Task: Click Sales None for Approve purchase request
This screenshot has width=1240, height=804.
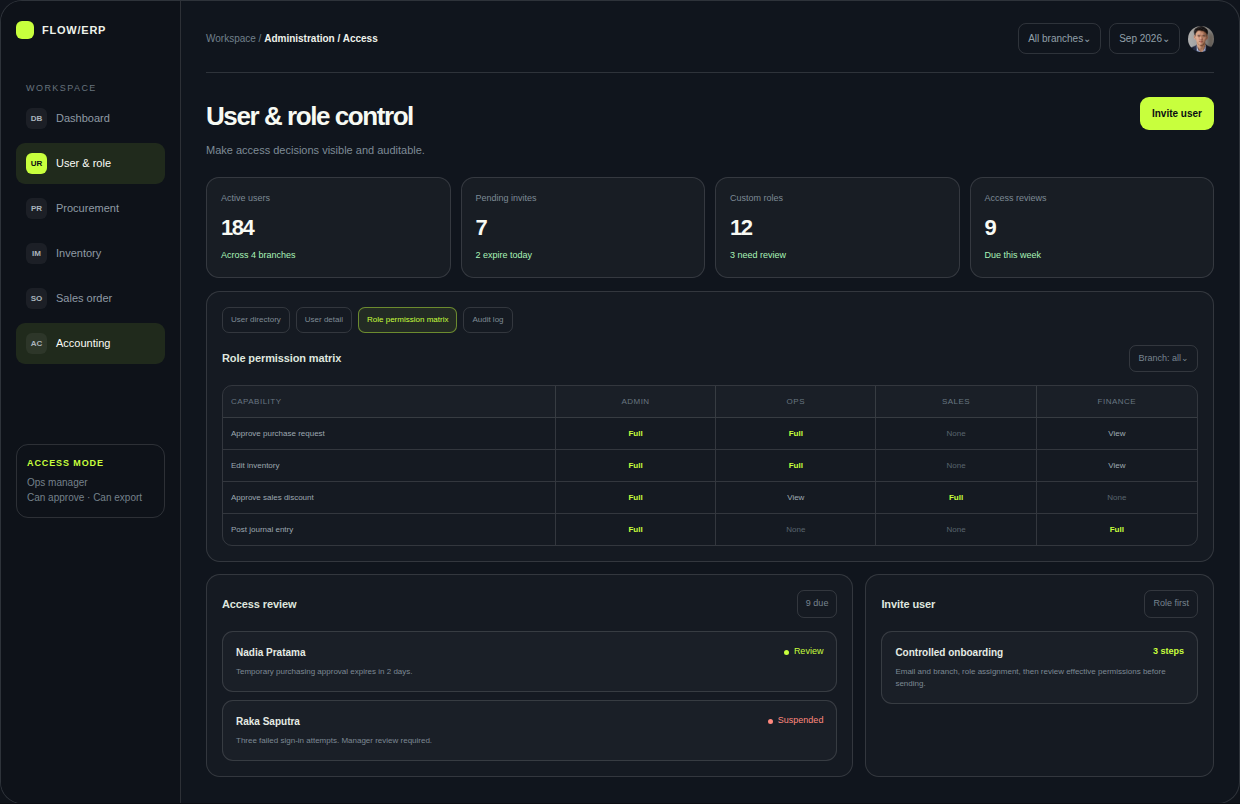Action: [x=956, y=433]
